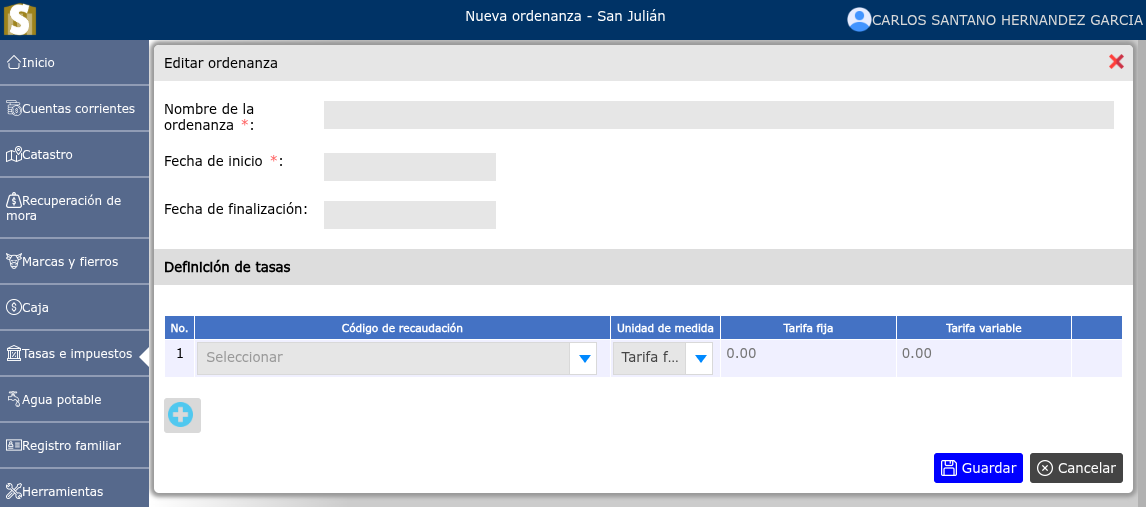Viewport: 1146px width, 507px height.
Task: Open the Catastro menu entry
Action: [74, 155]
